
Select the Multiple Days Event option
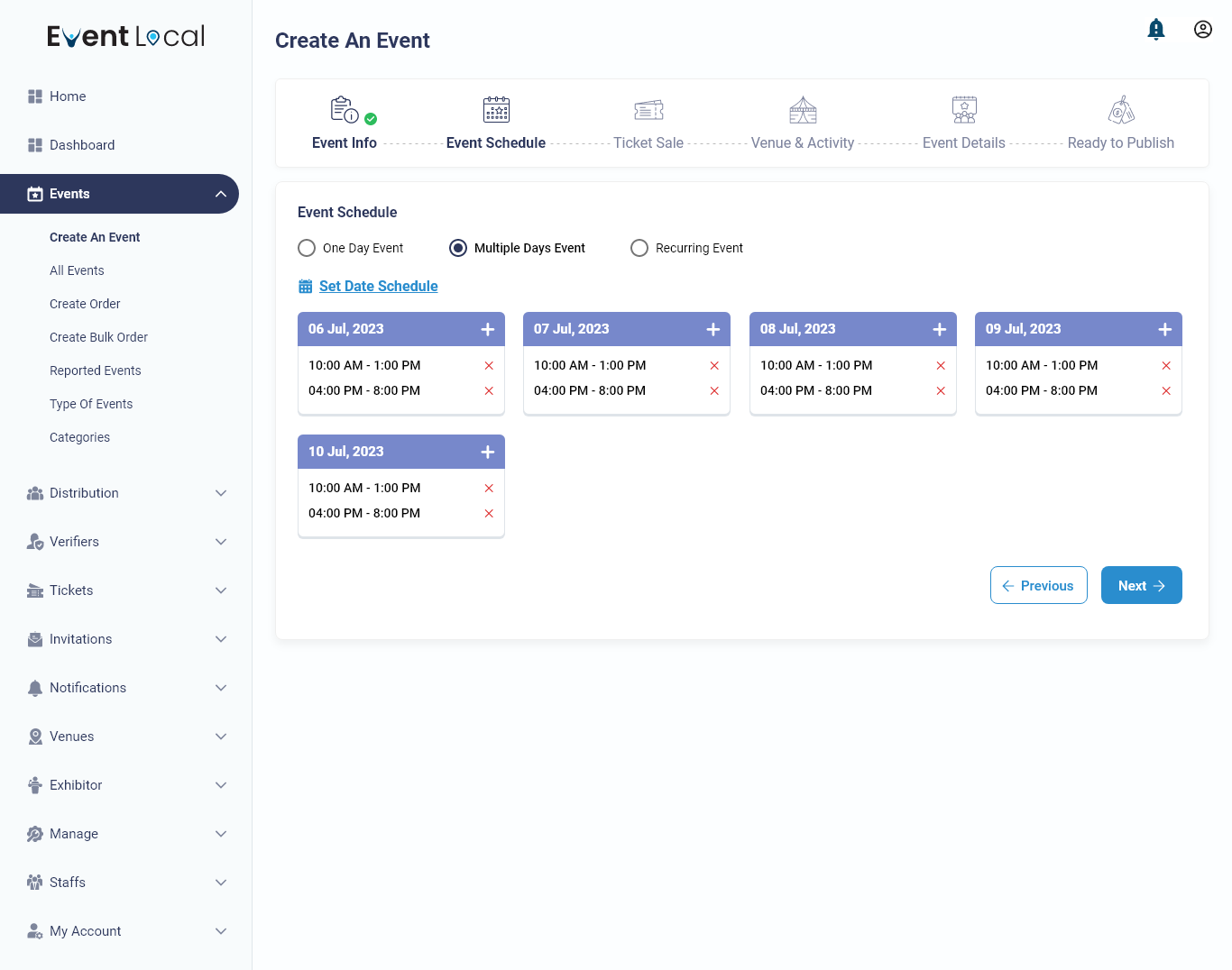pos(458,247)
